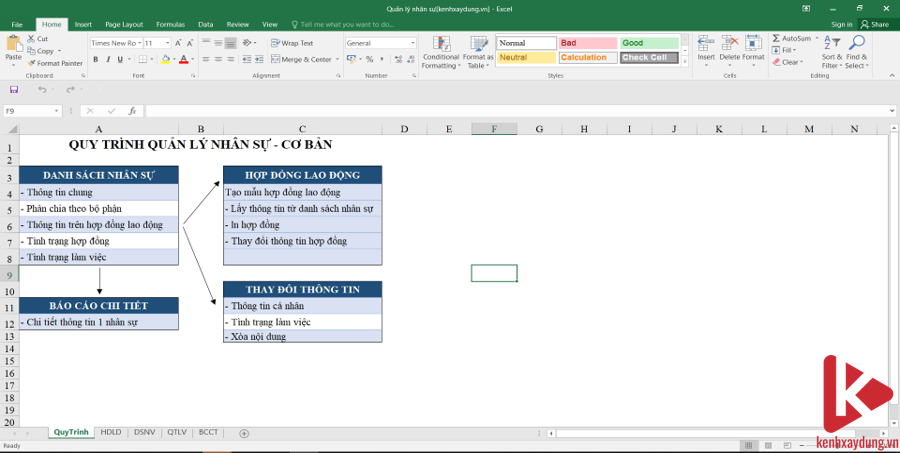The image size is (900, 453).
Task: Expand the Name Box dropdown arrow
Action: (56, 111)
